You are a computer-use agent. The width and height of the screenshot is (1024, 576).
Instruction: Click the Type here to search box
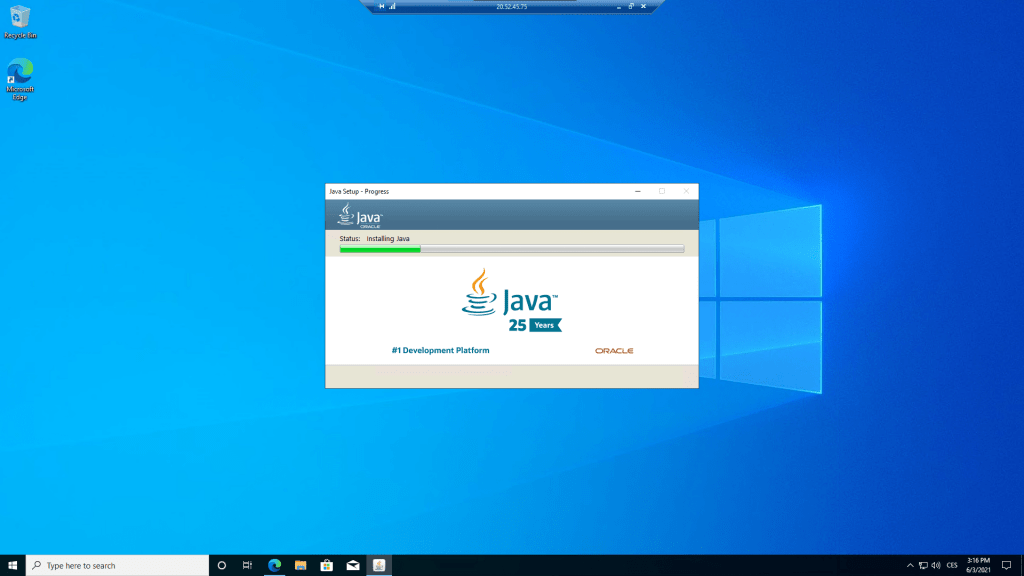click(118, 565)
